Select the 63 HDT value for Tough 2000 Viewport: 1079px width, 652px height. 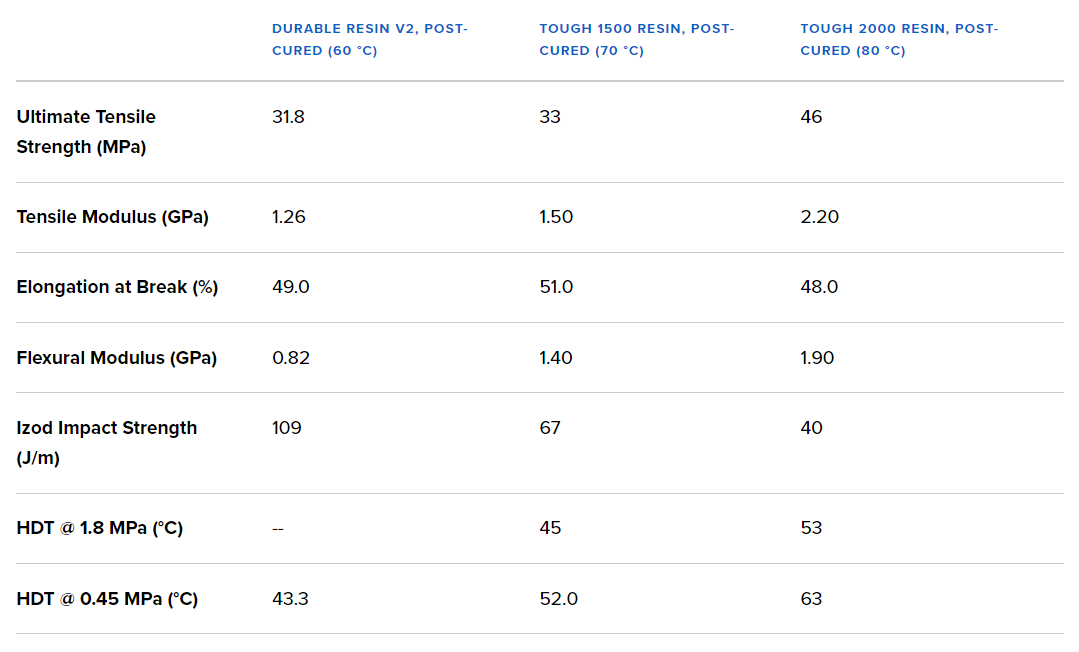click(811, 599)
